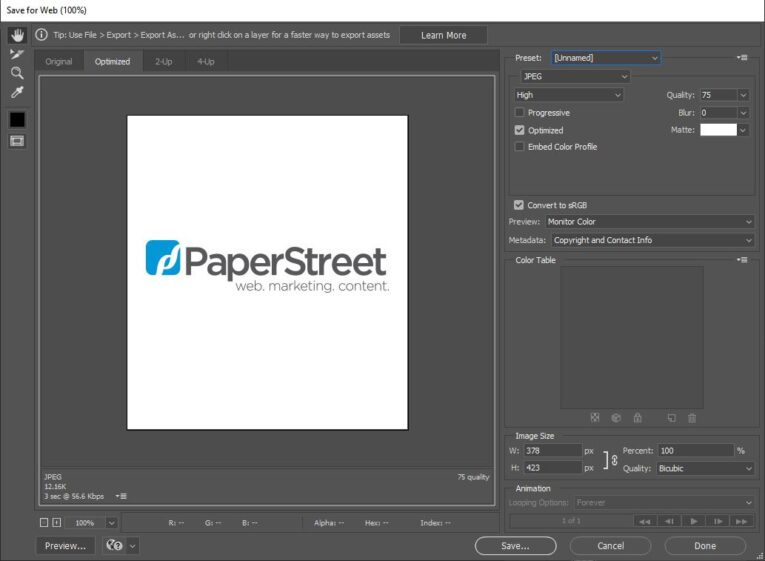Open the browser preview dropdown arrow

133,545
